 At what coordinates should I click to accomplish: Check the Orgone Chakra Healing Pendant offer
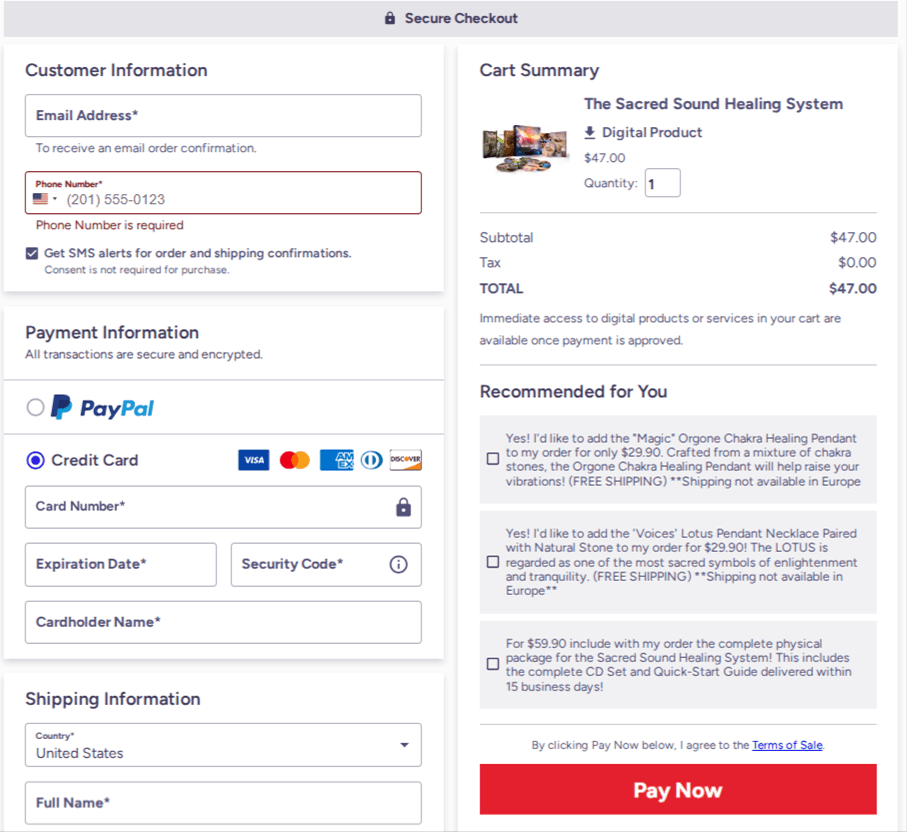coord(492,459)
